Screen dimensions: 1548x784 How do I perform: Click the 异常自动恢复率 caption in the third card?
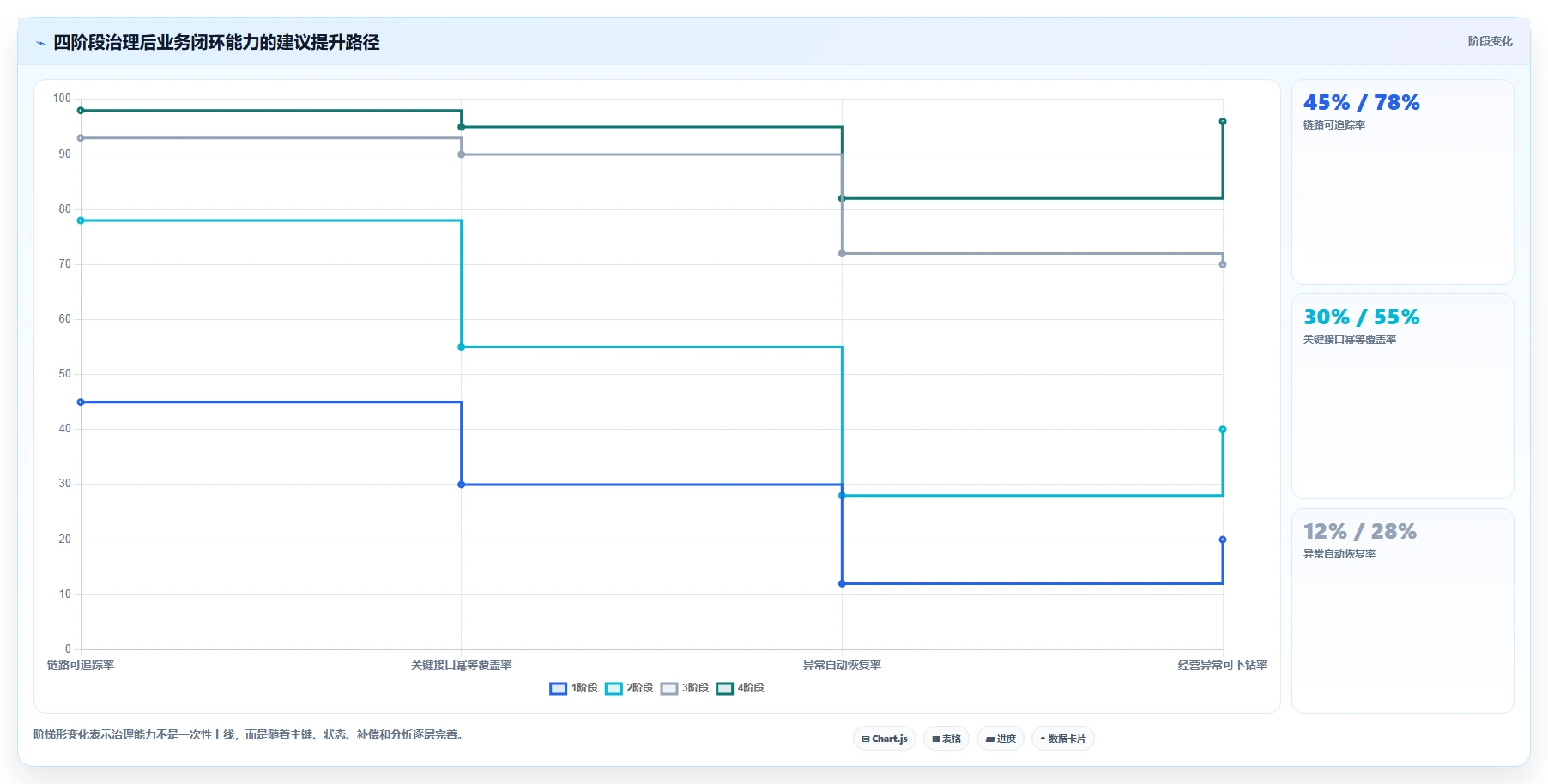click(x=1339, y=554)
